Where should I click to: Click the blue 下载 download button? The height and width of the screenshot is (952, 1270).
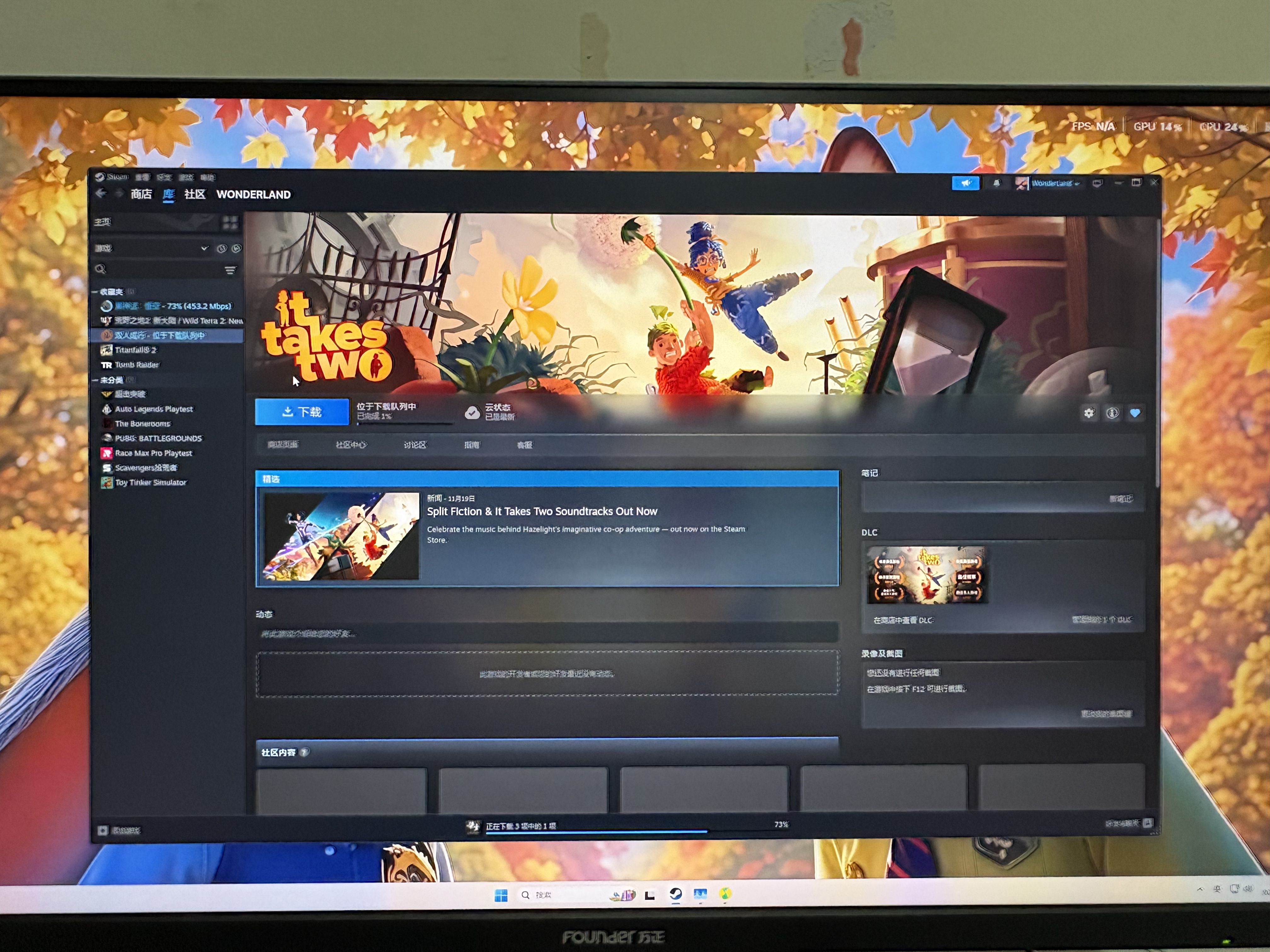pos(301,411)
